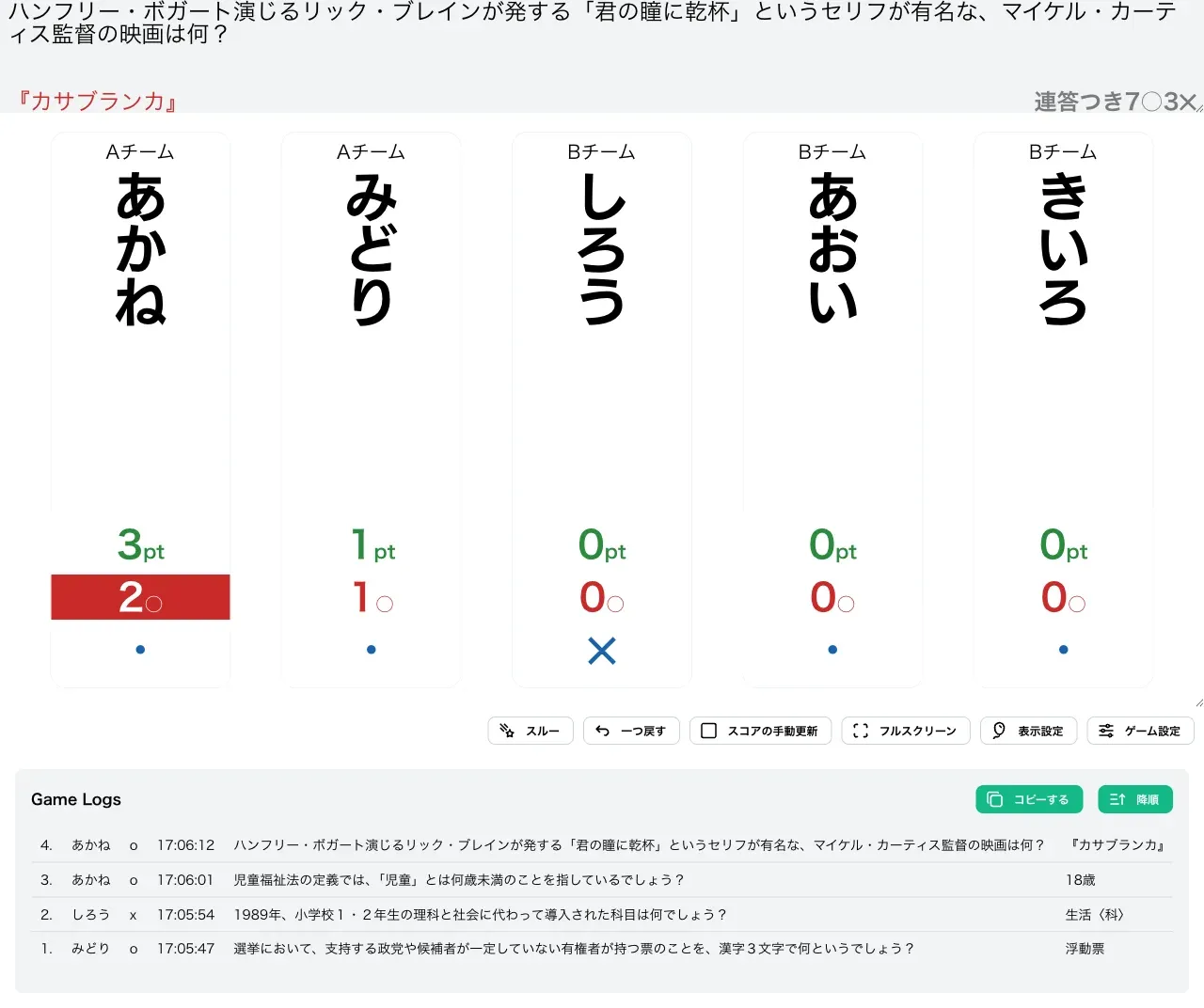Click the resize handle of the player board
1204x1008 pixels.
click(1198, 701)
